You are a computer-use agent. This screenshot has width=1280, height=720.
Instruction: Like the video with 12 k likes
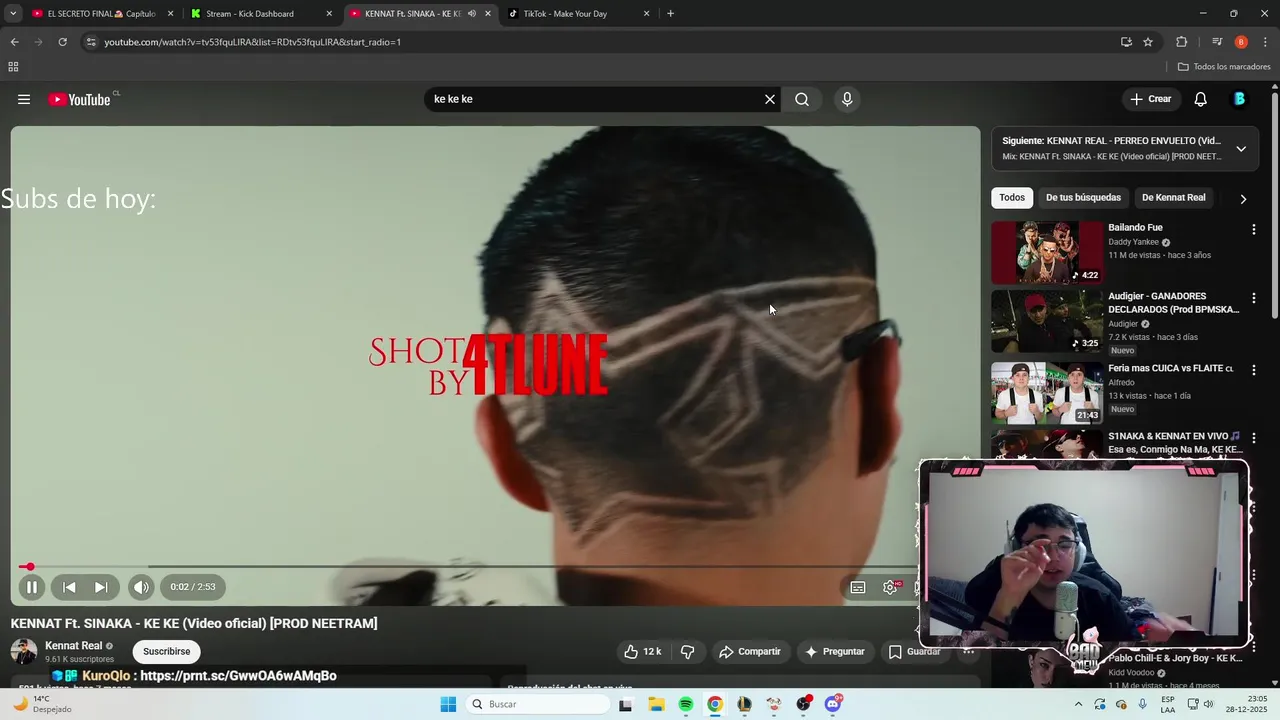(643, 651)
